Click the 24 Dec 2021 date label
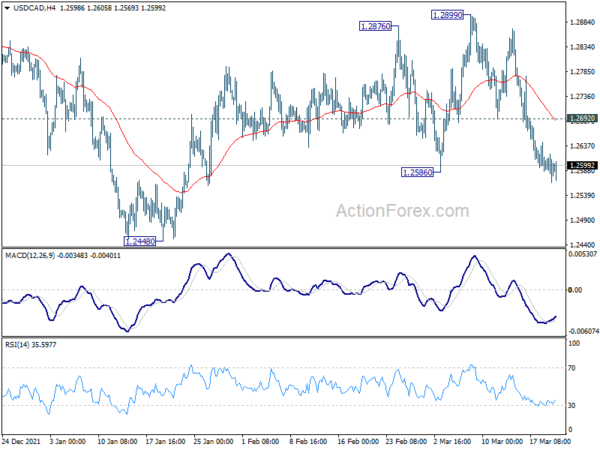Screen dimensions: 600x450 (21, 441)
